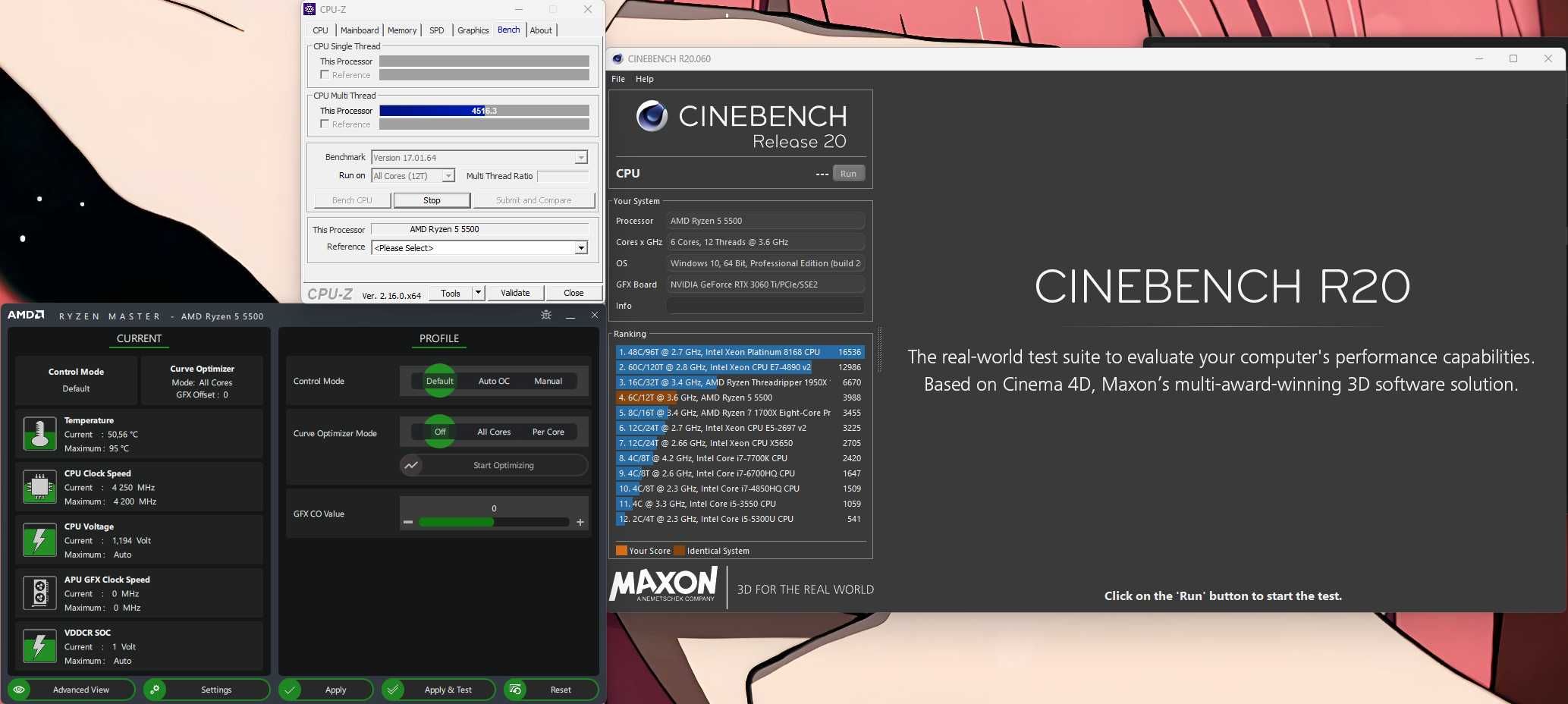Decrease GFX CO Value with minus icon
The height and width of the screenshot is (704, 1568).
[x=408, y=522]
